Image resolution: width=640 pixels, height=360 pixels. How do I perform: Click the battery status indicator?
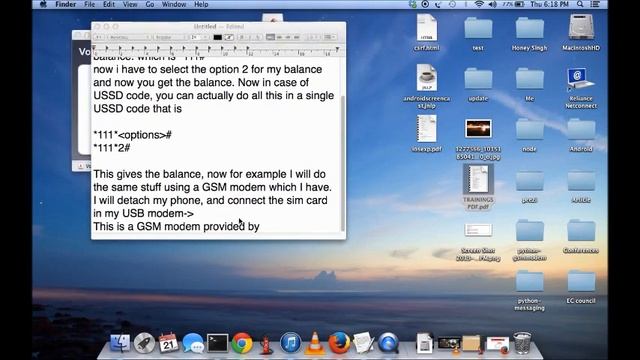(x=513, y=4)
